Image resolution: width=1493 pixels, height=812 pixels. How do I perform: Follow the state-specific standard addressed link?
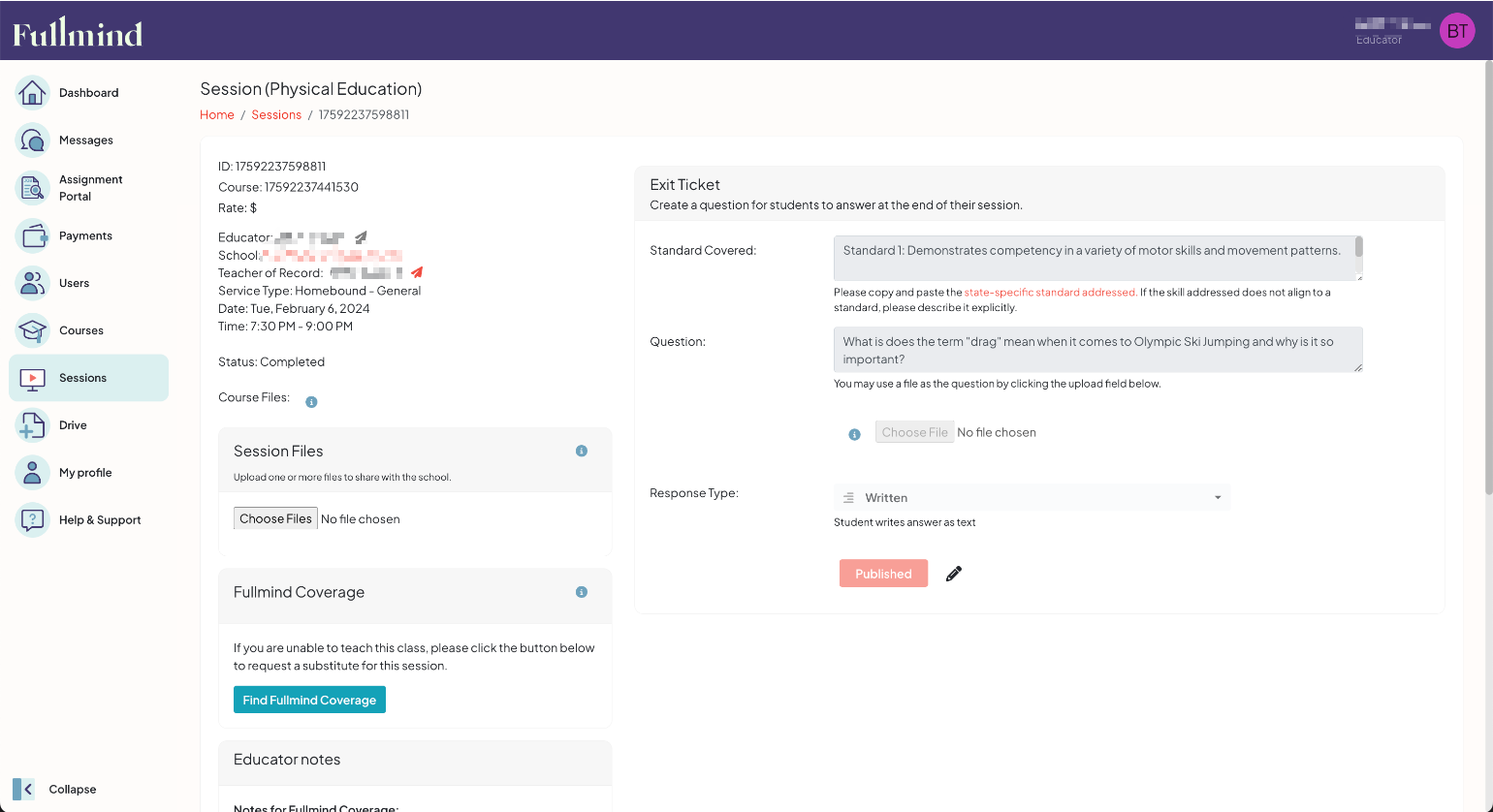click(x=1049, y=292)
